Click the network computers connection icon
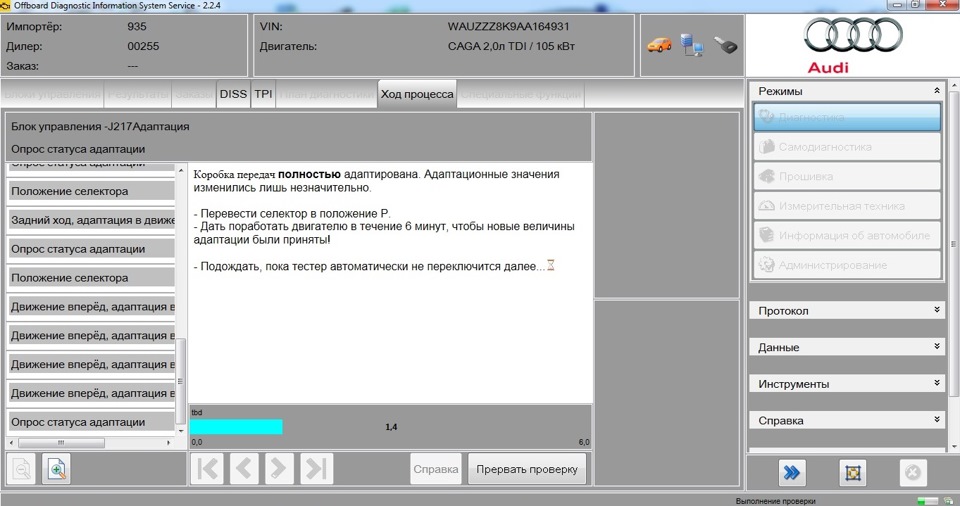 [692, 45]
